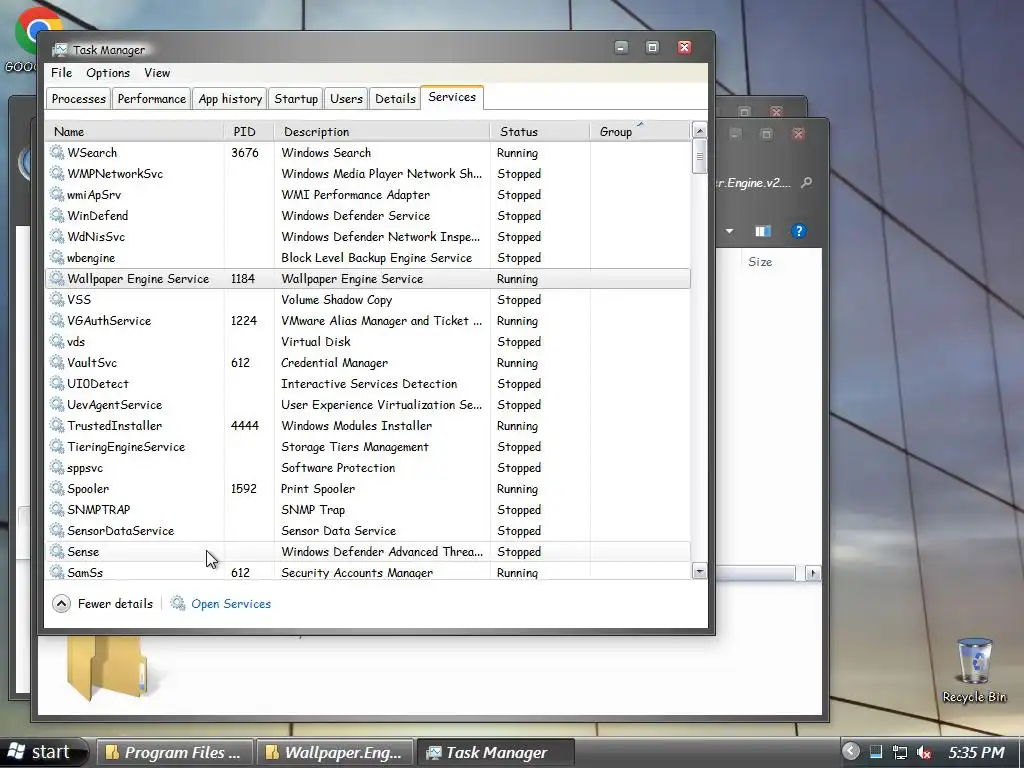Sort services by Group column header
This screenshot has height=768, width=1024.
640,131
